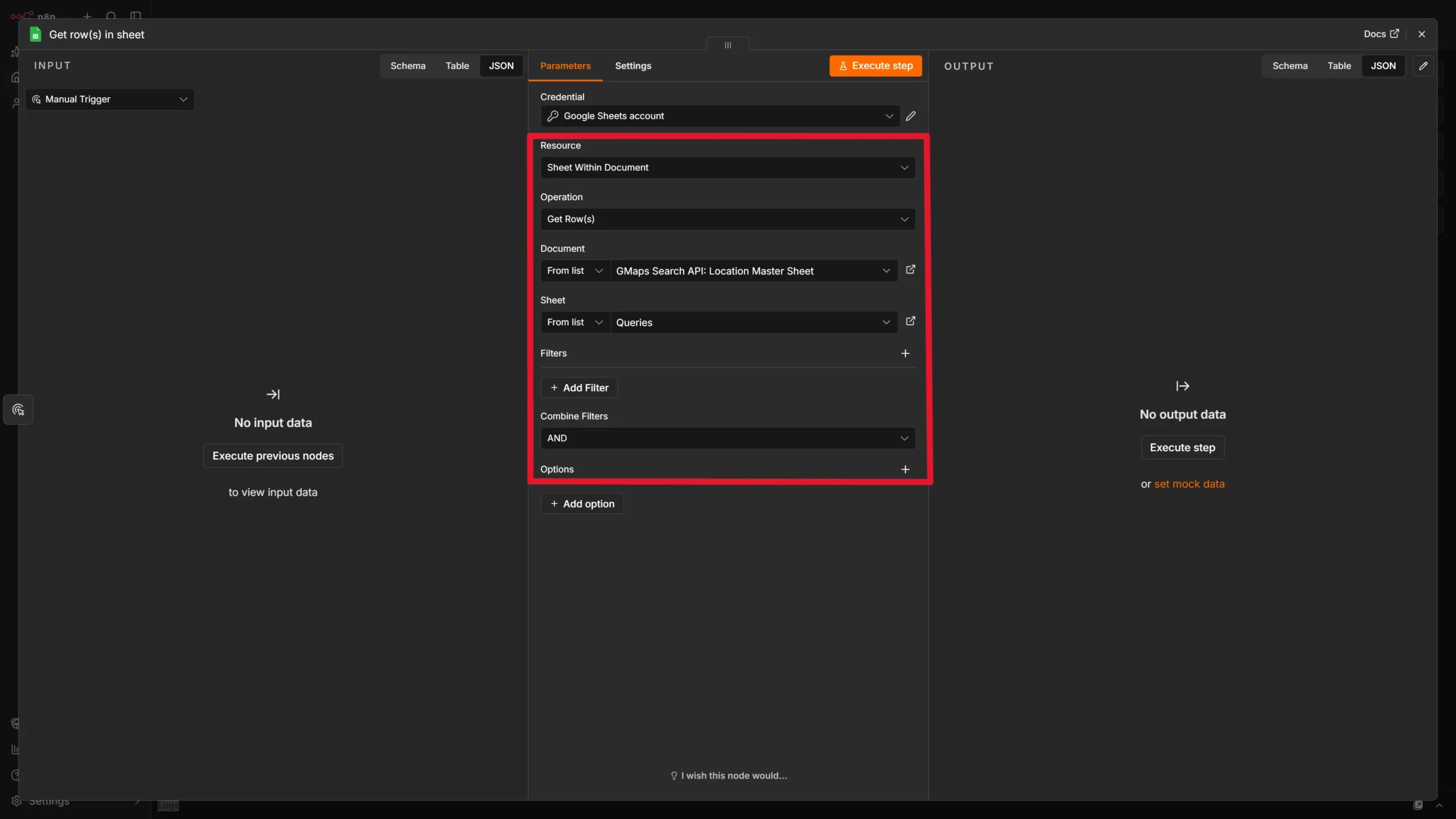Select Schema view in Input panel
The height and width of the screenshot is (819, 1456).
pos(408,66)
